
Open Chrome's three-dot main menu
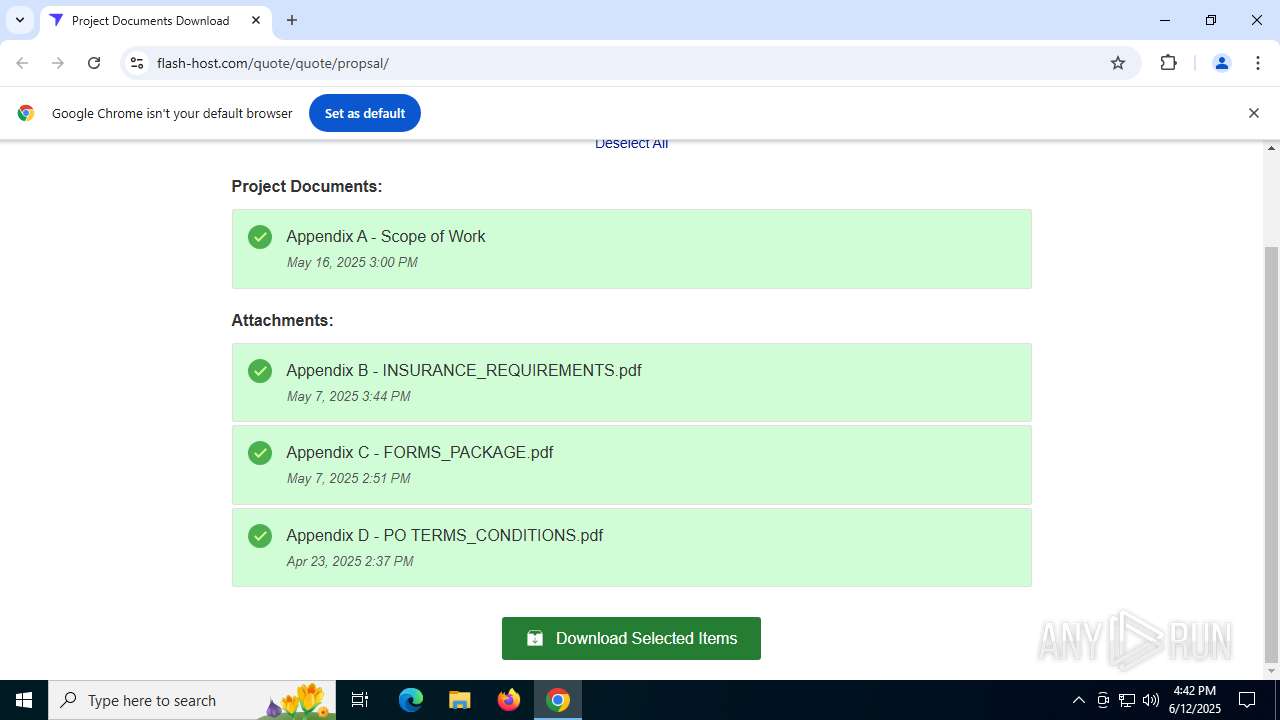[x=1258, y=63]
